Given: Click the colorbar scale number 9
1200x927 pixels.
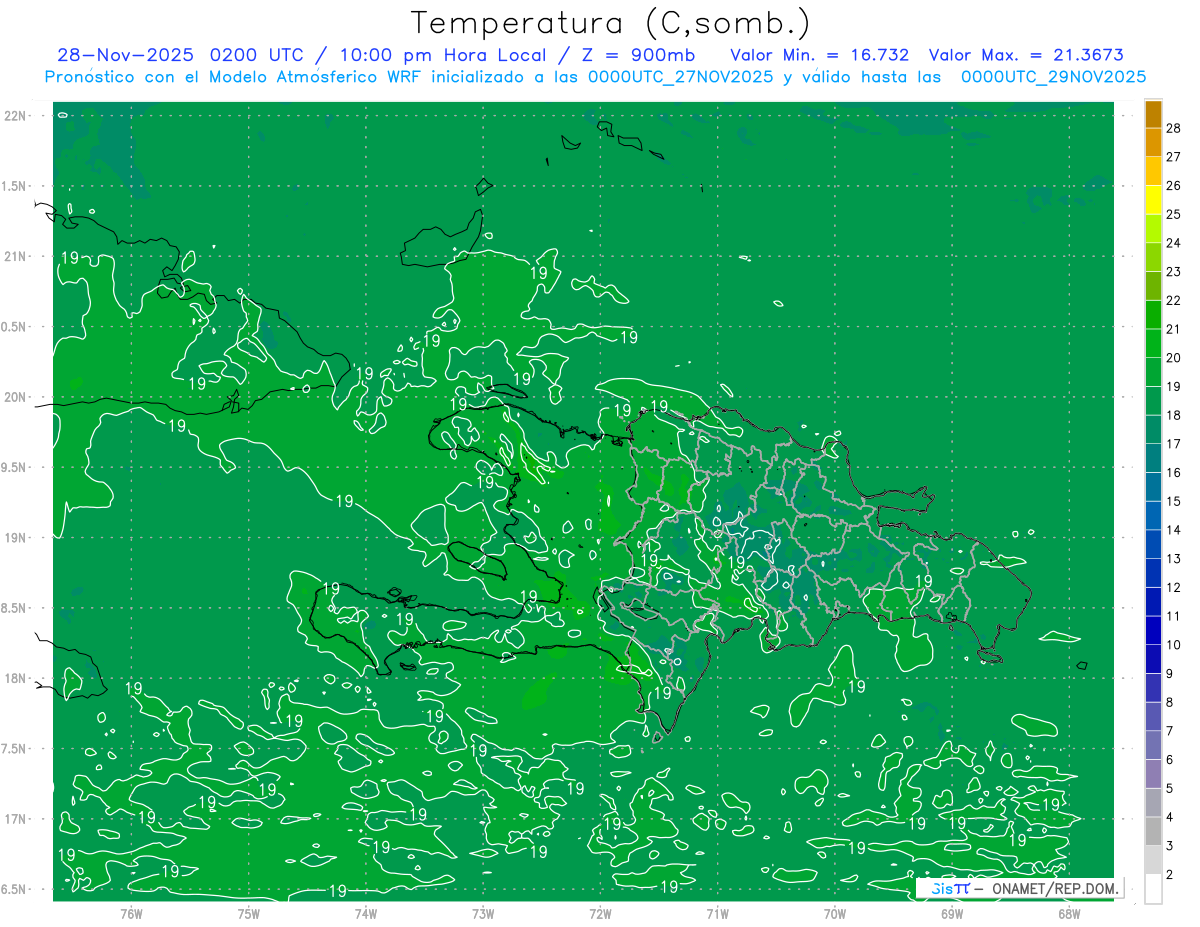Looking at the screenshot, I should (1170, 674).
